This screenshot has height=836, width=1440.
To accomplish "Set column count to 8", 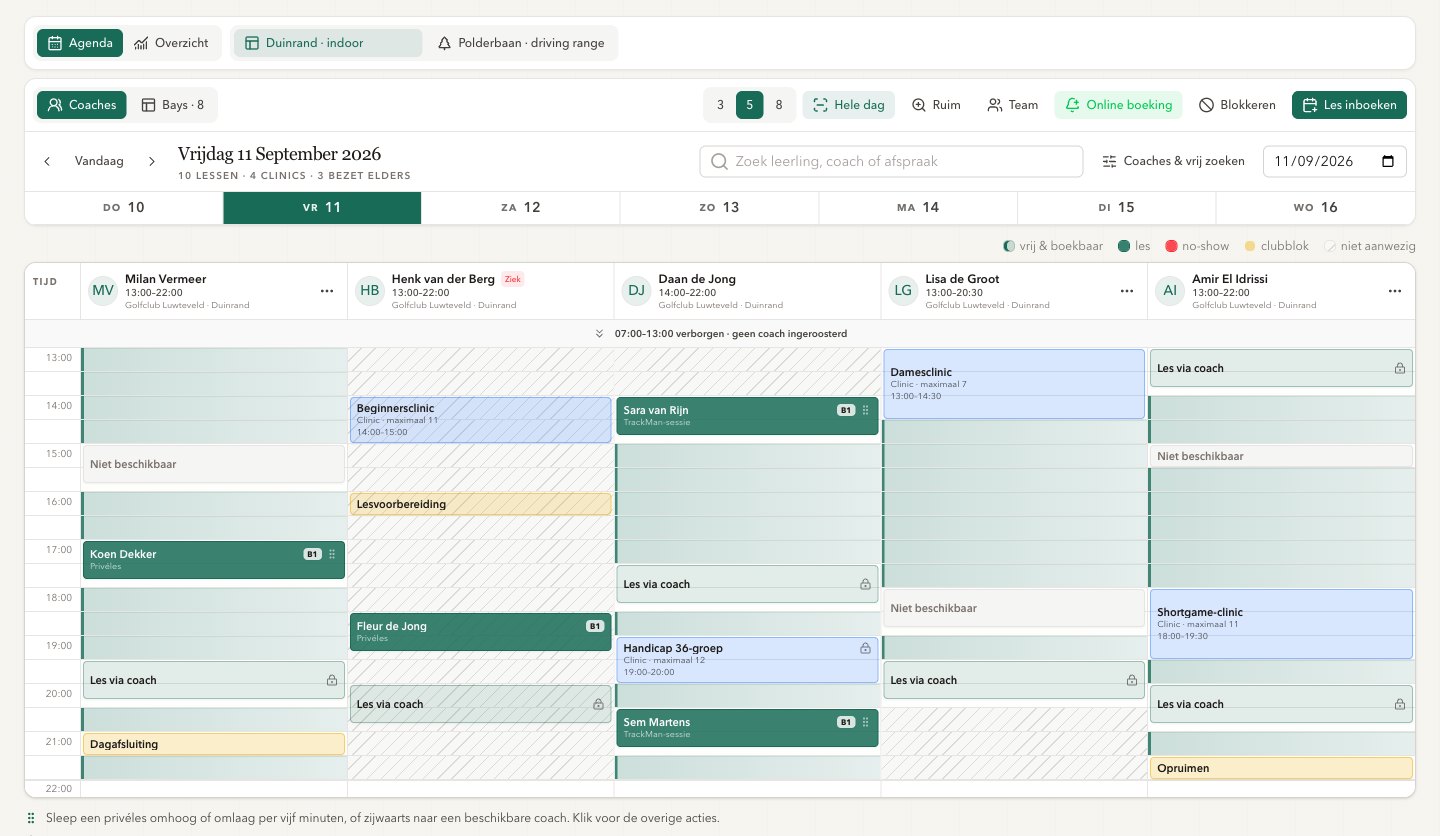I will click(779, 105).
